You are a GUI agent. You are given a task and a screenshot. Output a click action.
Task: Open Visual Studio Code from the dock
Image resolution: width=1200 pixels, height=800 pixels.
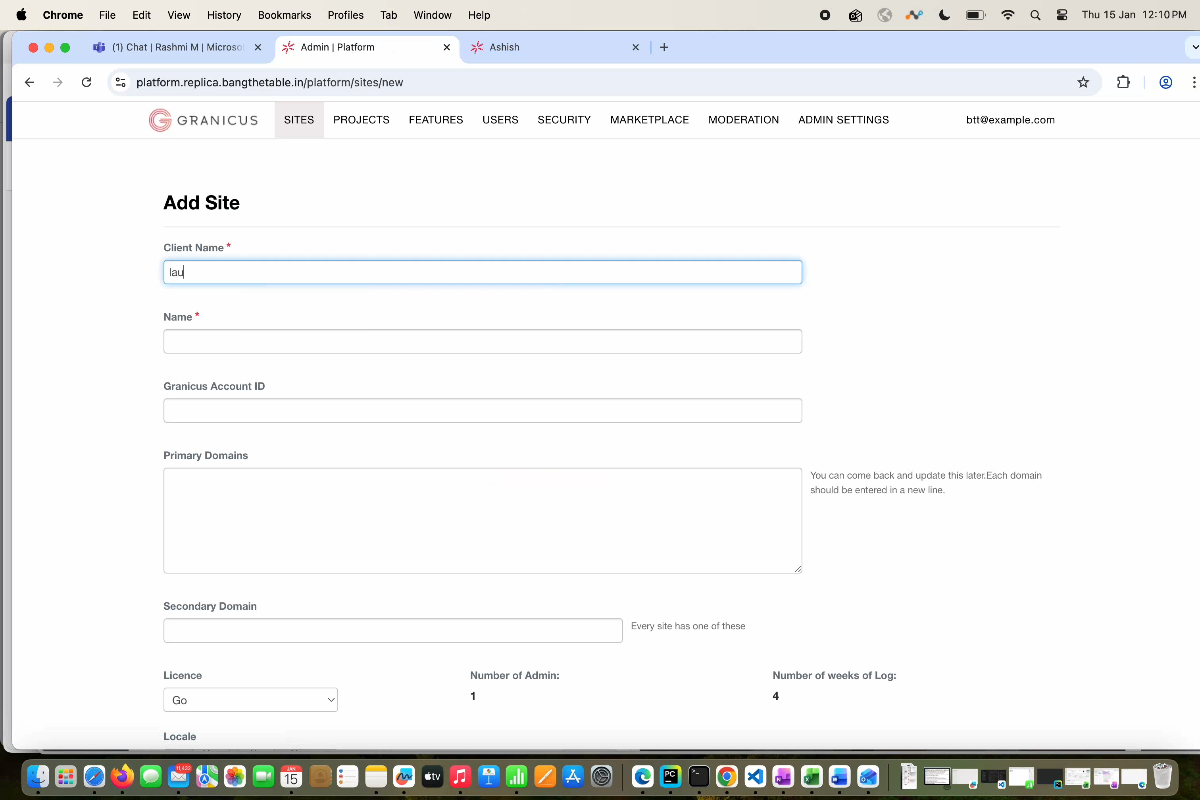pos(755,776)
